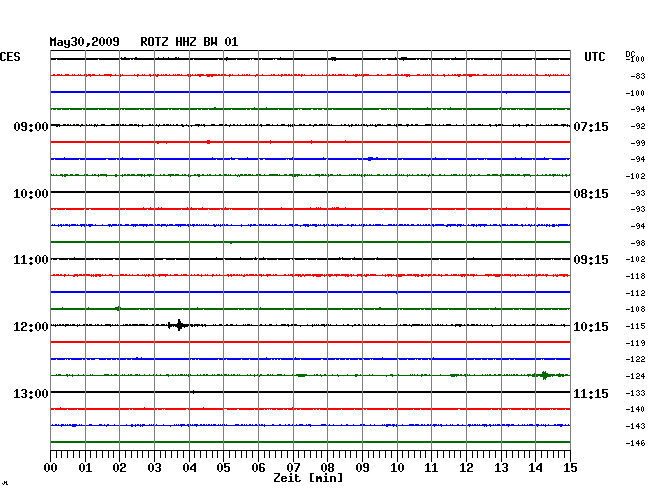This screenshot has height=494, width=650.
Task: Click the DC offset value -99
Action: pos(638,143)
